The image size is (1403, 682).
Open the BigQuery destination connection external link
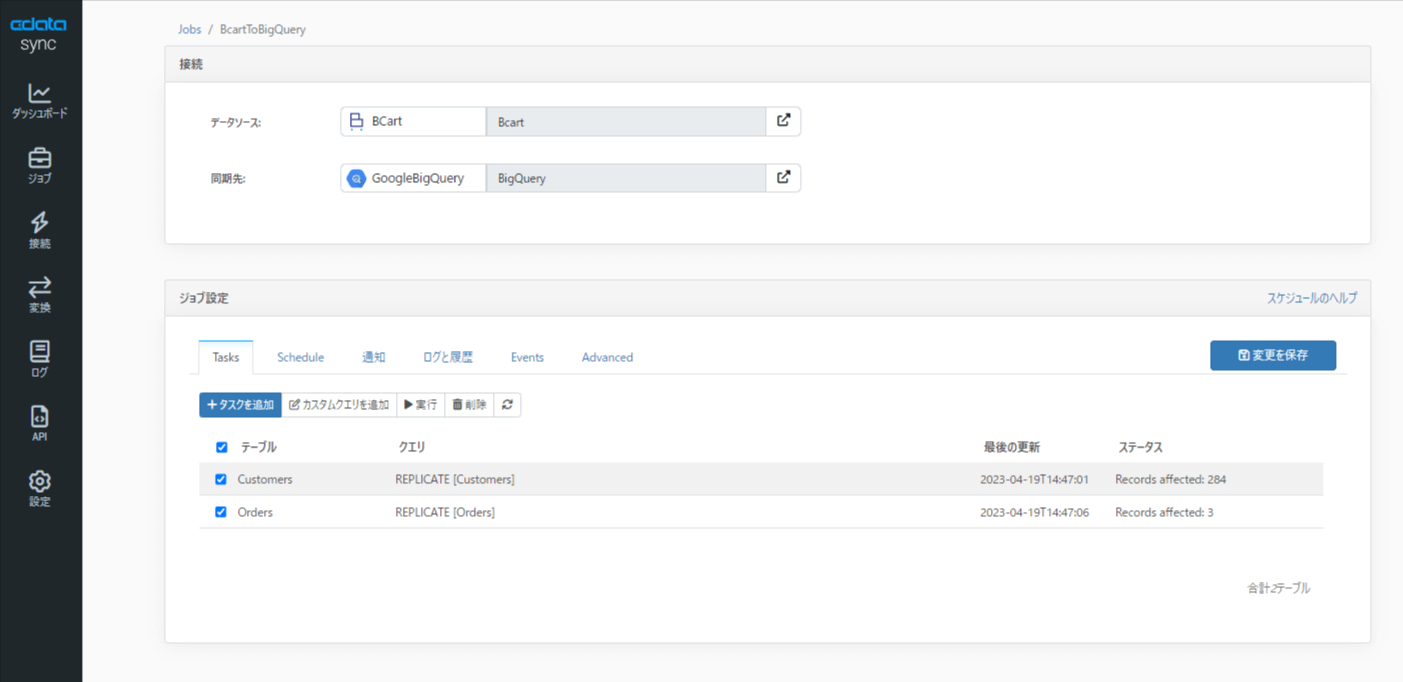click(x=784, y=178)
